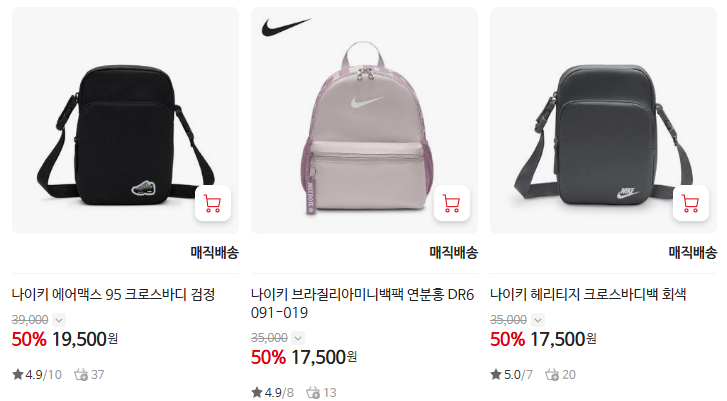Add gray Heritage crossbody bag to cart

point(691,203)
